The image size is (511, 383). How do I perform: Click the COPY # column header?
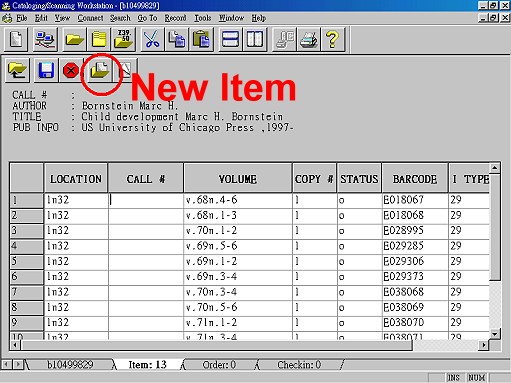point(314,179)
